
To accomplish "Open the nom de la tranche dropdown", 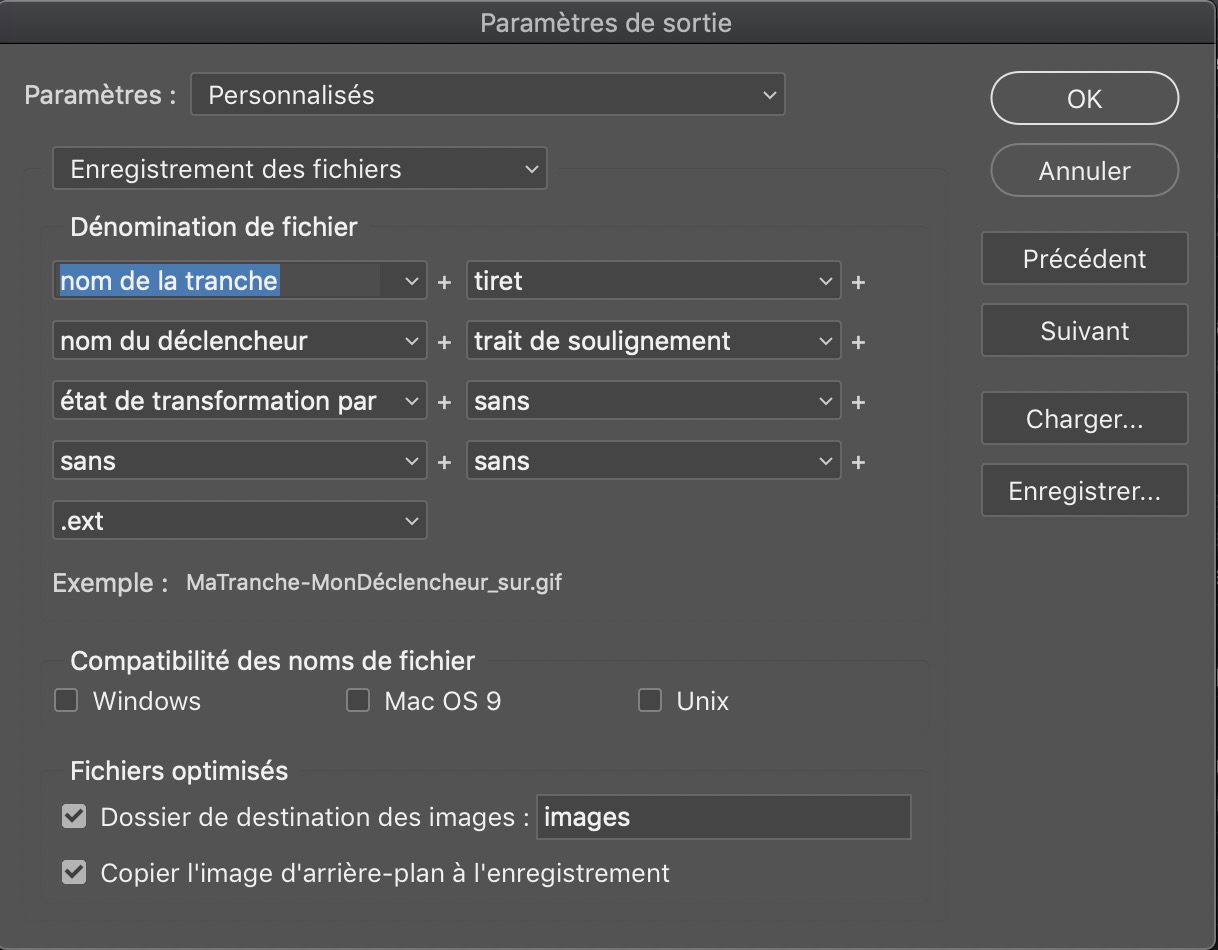I will tap(238, 280).
